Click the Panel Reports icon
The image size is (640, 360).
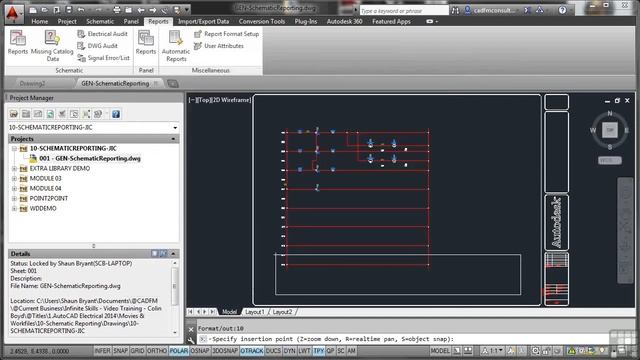pos(146,42)
